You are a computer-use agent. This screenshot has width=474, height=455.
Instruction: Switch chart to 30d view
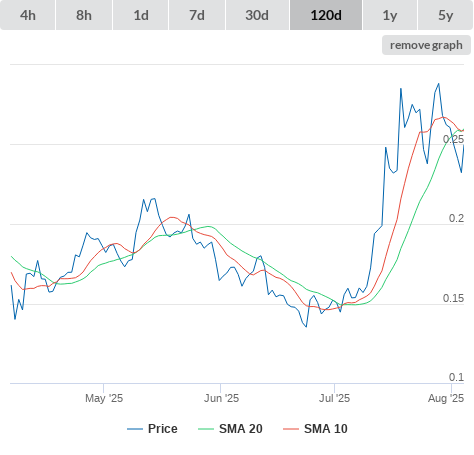point(257,15)
